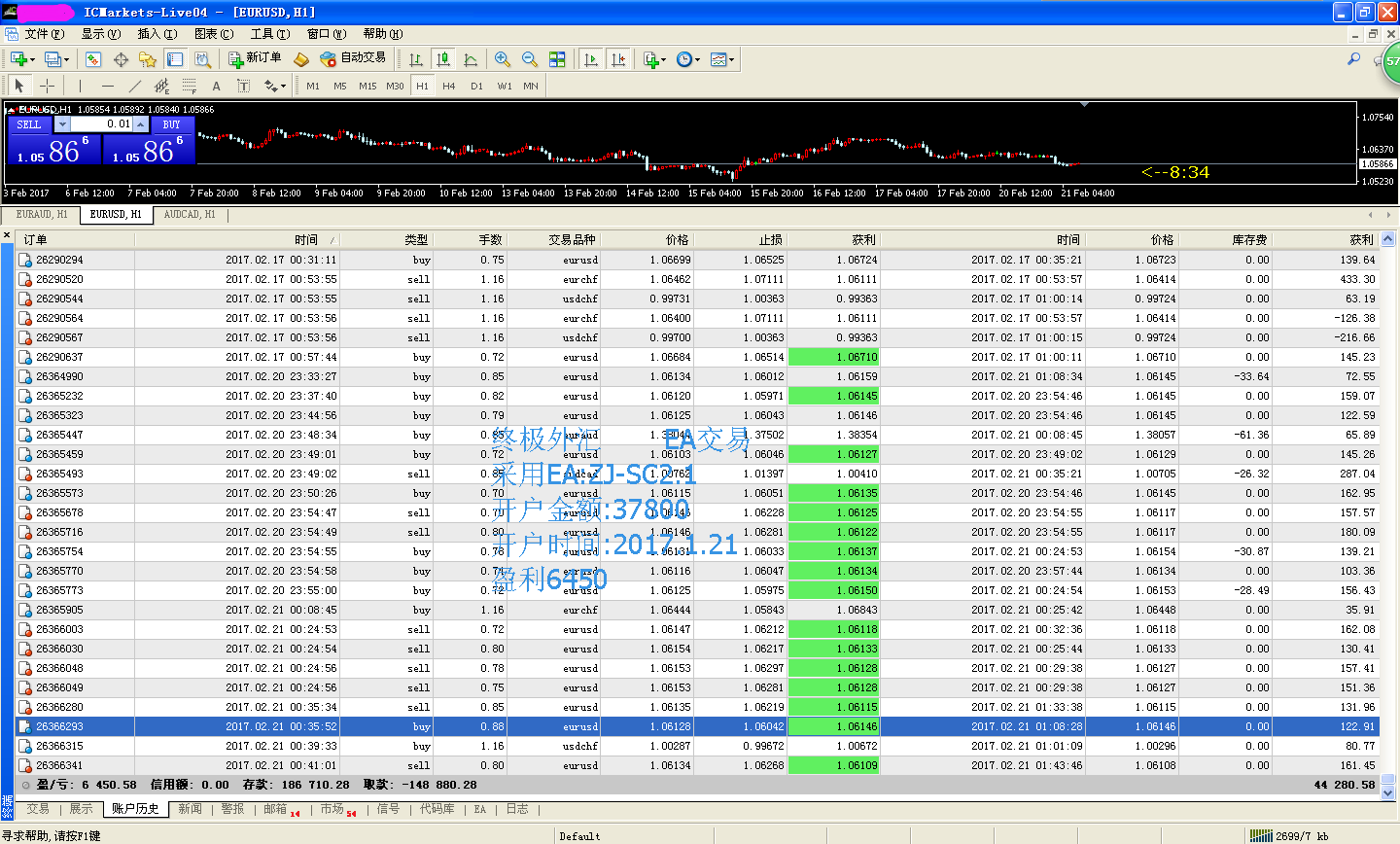Zoom out on the chart
Image resolution: width=1400 pixels, height=844 pixels.
(x=530, y=59)
